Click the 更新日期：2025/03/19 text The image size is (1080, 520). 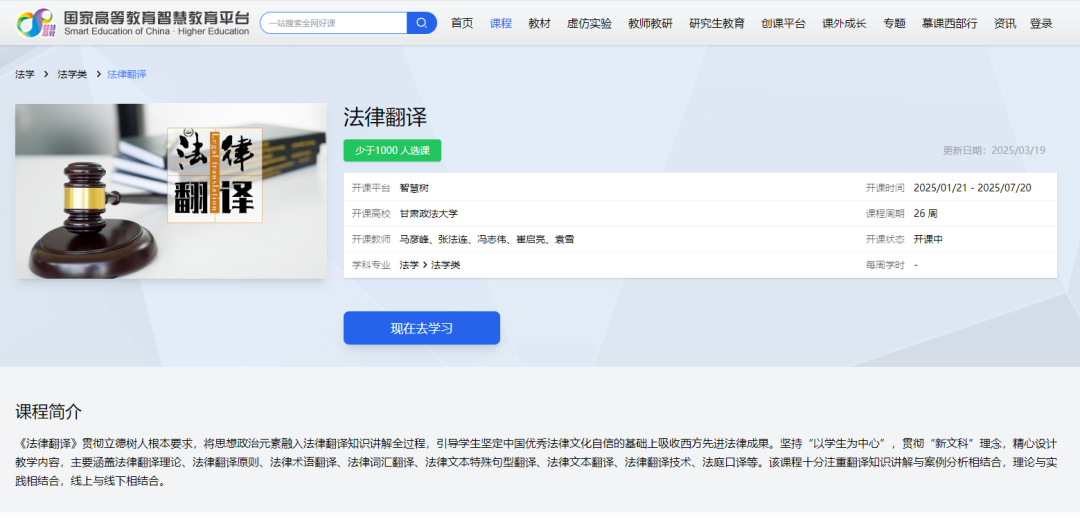pyautogui.click(x=994, y=151)
